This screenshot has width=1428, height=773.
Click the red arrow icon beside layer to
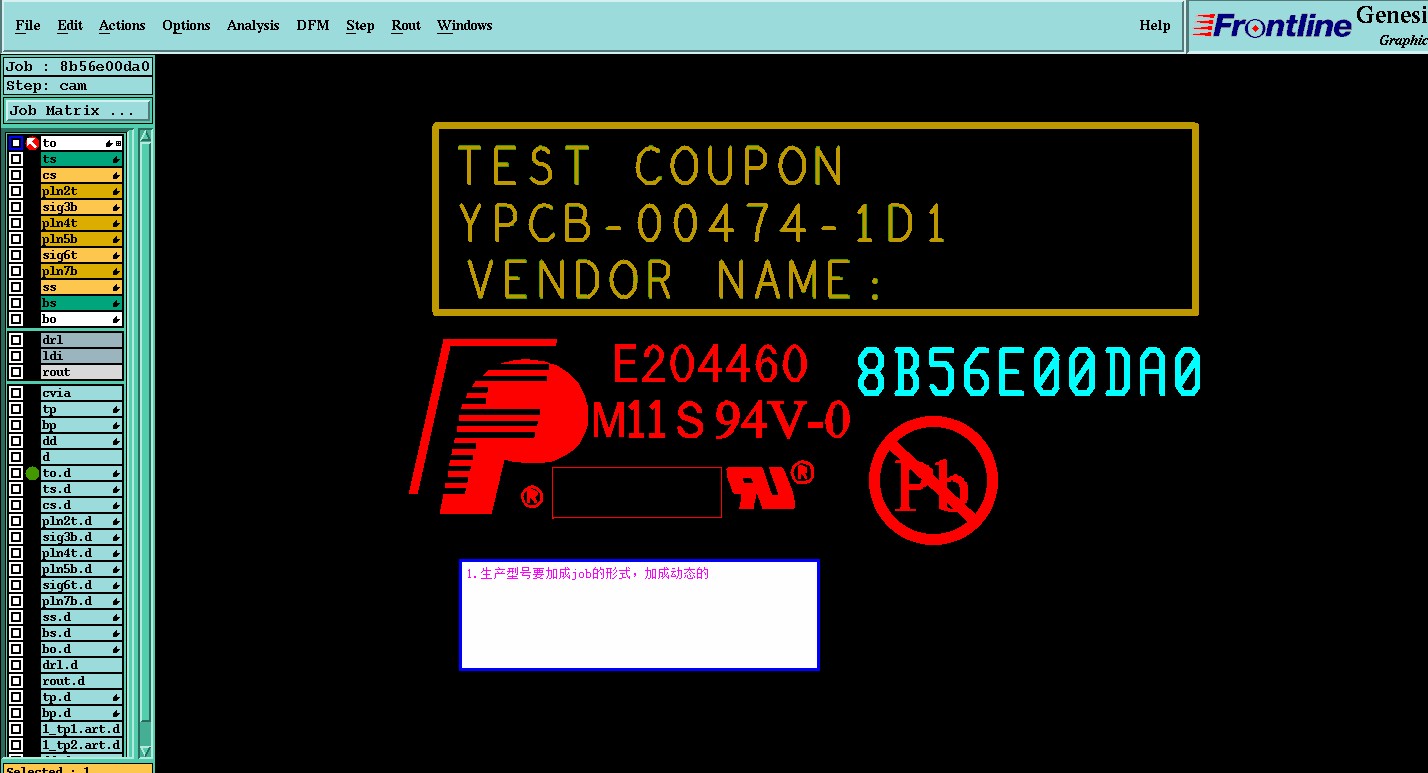coord(32,143)
